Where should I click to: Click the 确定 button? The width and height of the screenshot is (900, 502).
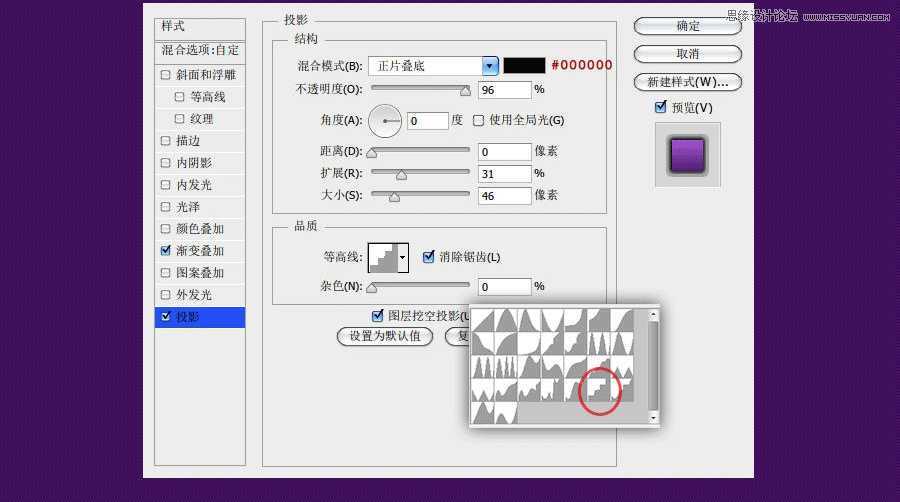coord(687,26)
